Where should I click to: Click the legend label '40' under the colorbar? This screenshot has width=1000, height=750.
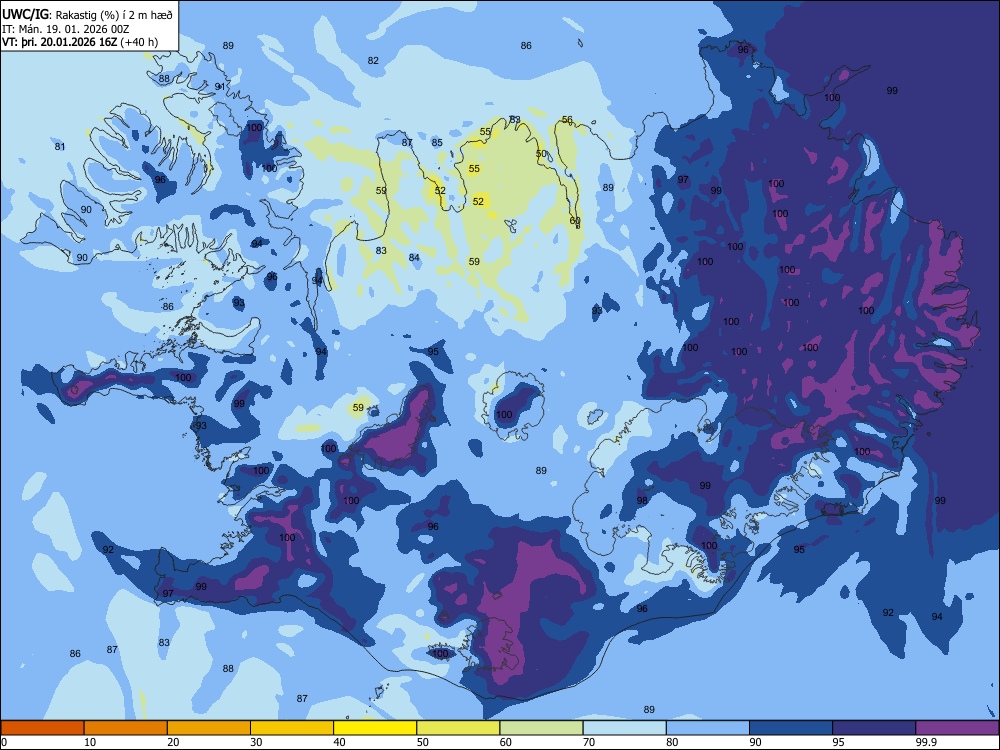[x=339, y=742]
